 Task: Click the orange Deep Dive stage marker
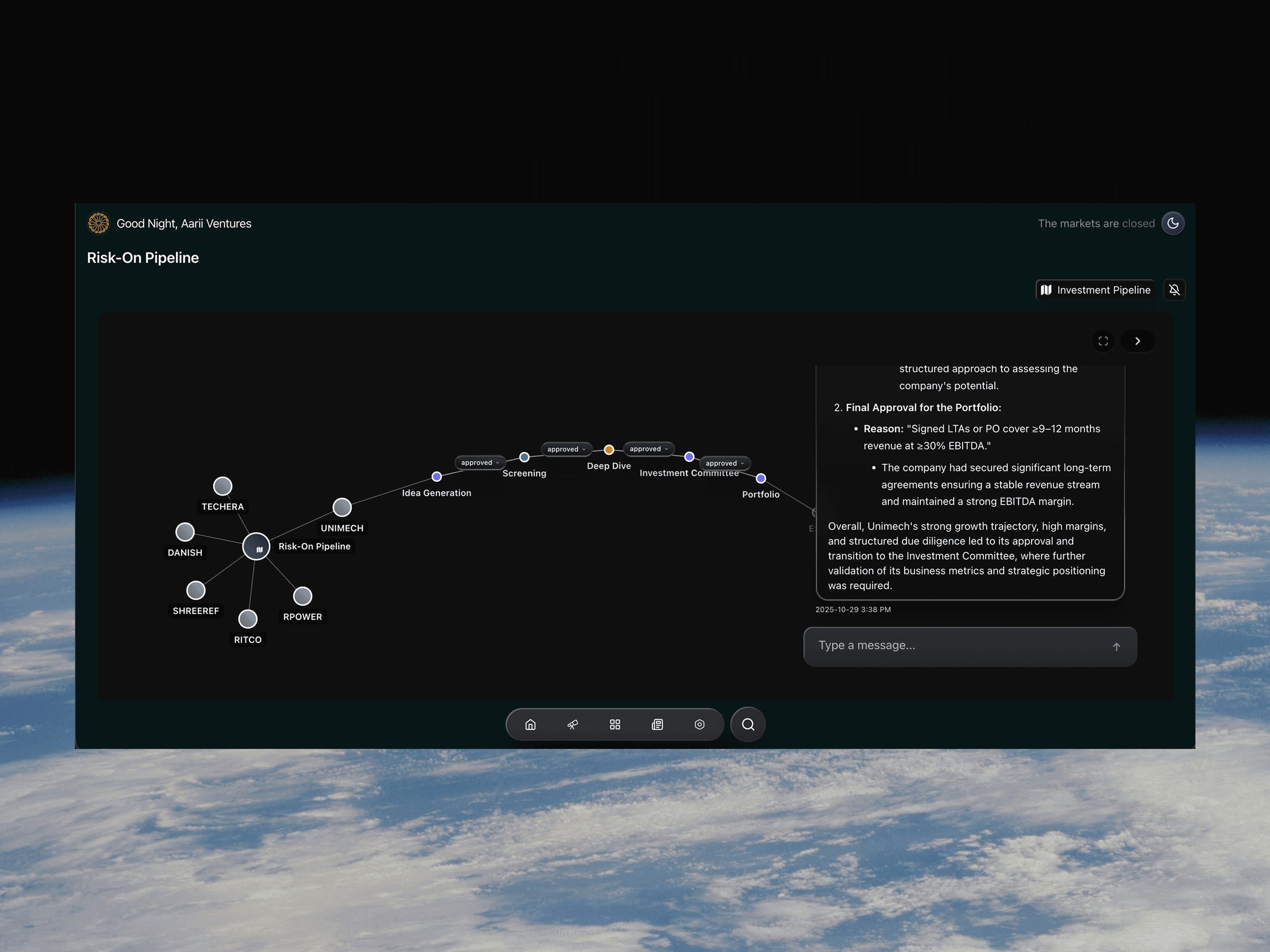point(609,449)
